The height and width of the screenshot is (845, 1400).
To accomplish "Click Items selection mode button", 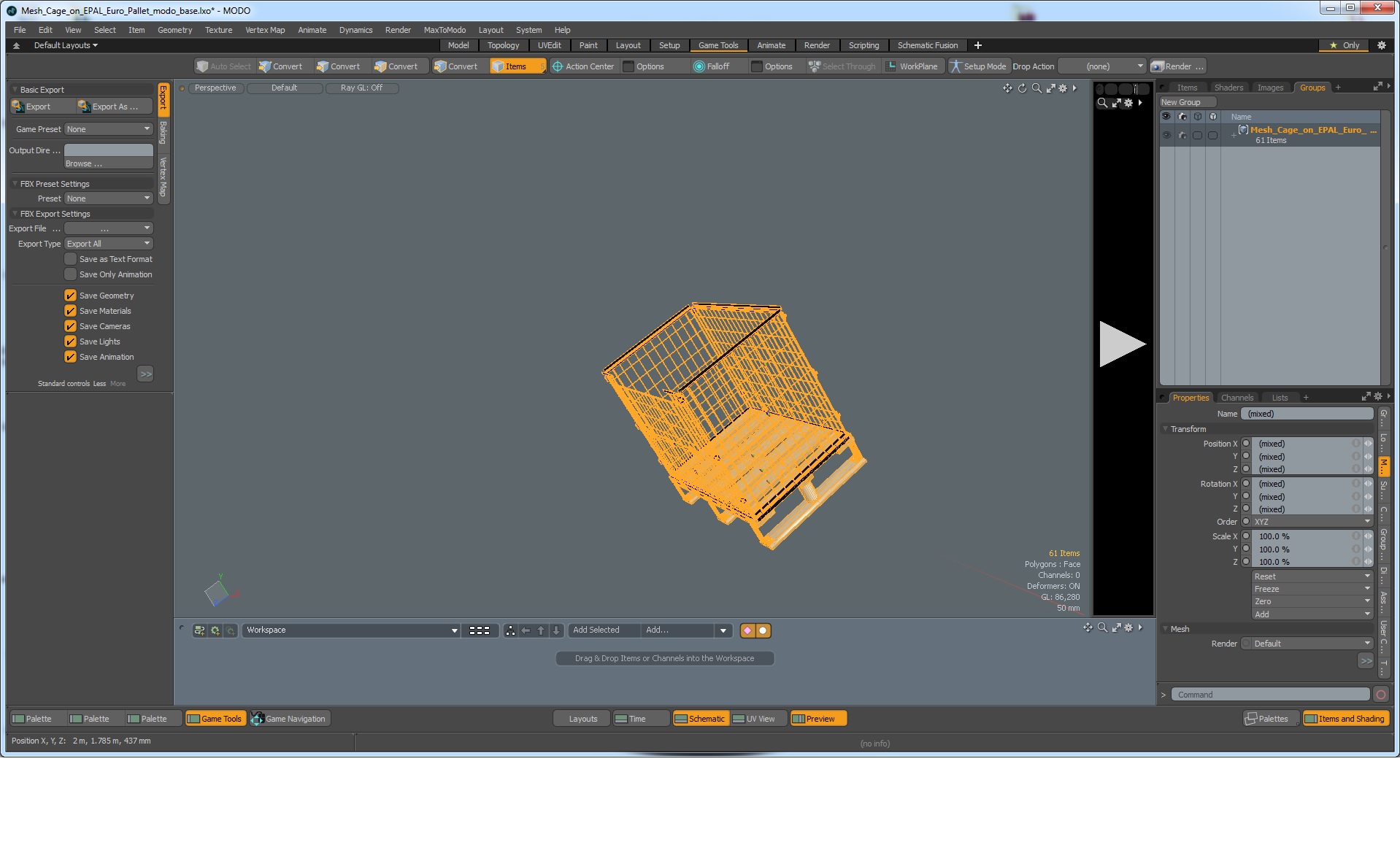I will pyautogui.click(x=517, y=66).
